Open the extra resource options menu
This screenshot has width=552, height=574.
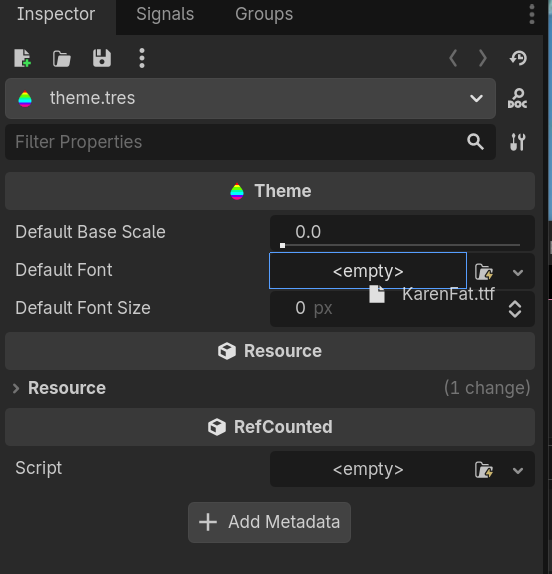[x=142, y=58]
